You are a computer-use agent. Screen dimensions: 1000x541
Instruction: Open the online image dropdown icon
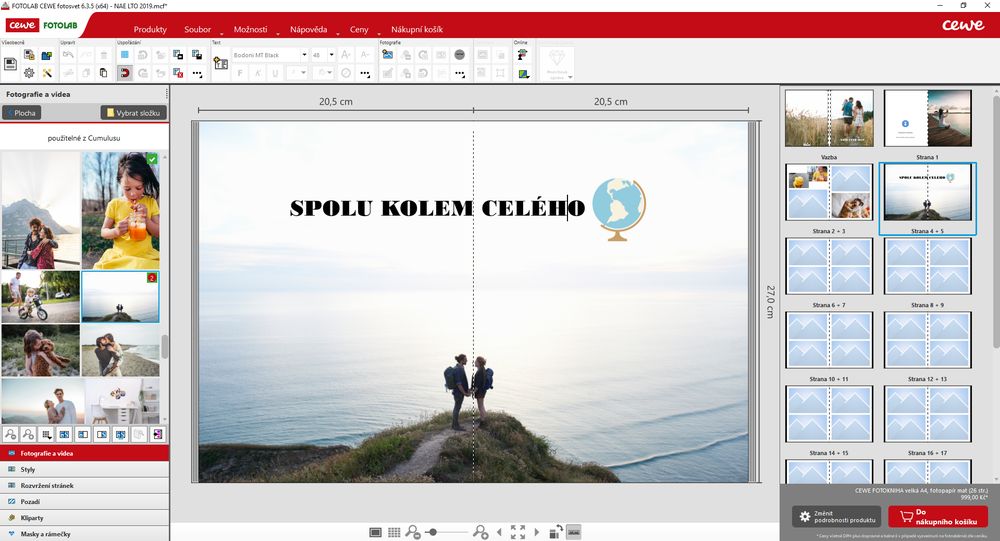[523, 74]
